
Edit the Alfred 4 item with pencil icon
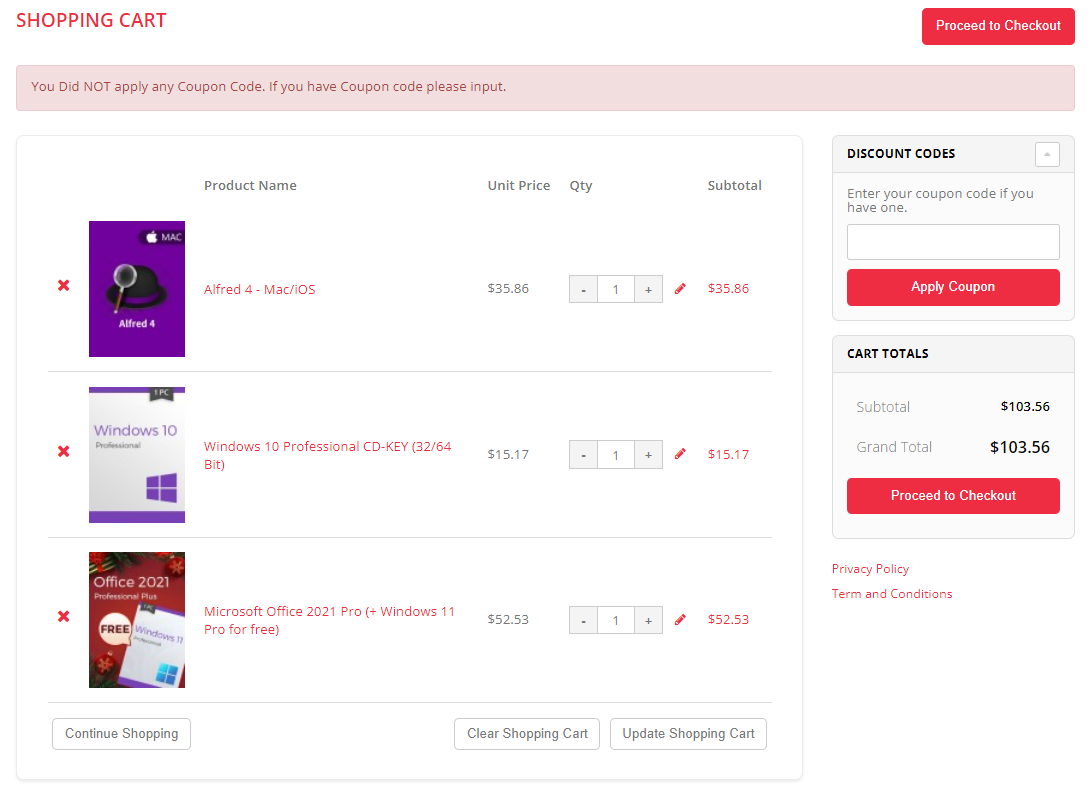(681, 289)
